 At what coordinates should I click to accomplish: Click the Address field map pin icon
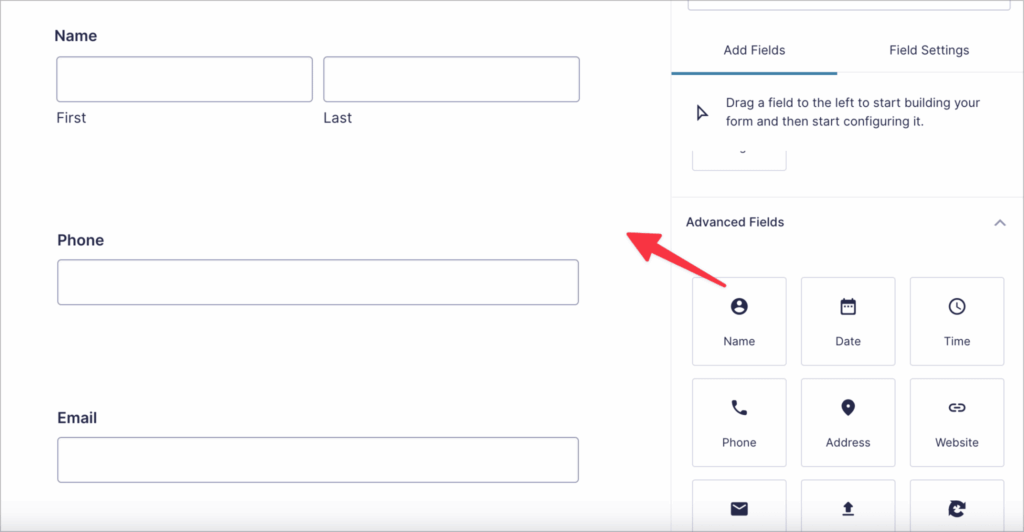[848, 408]
